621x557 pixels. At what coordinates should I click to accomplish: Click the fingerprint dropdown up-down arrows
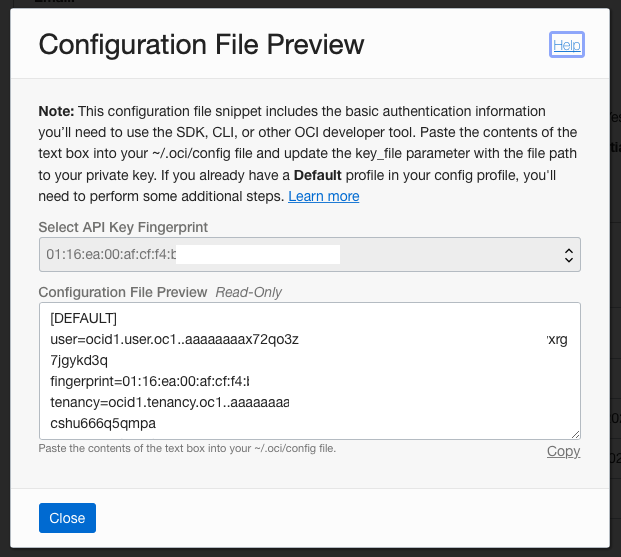pyautogui.click(x=568, y=254)
